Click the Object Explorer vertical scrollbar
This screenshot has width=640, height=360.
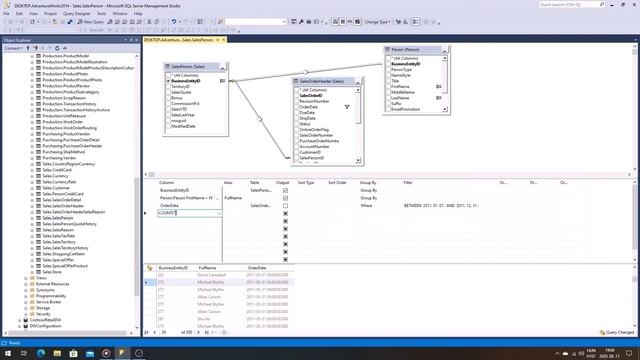pos(137,237)
